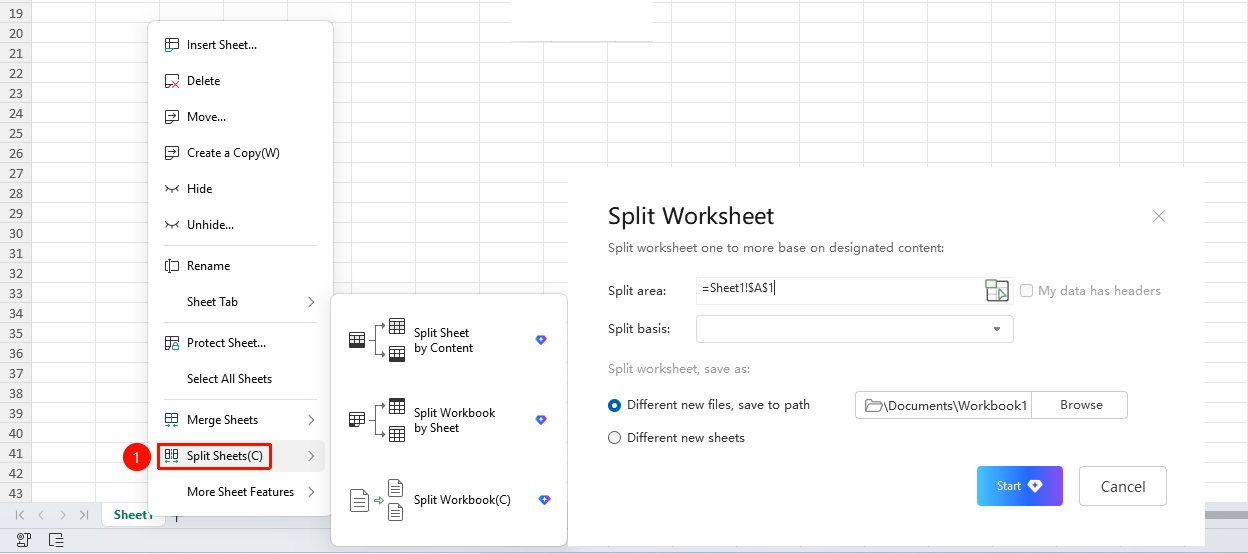
Task: Click the range selector icon in Split area
Action: (997, 290)
